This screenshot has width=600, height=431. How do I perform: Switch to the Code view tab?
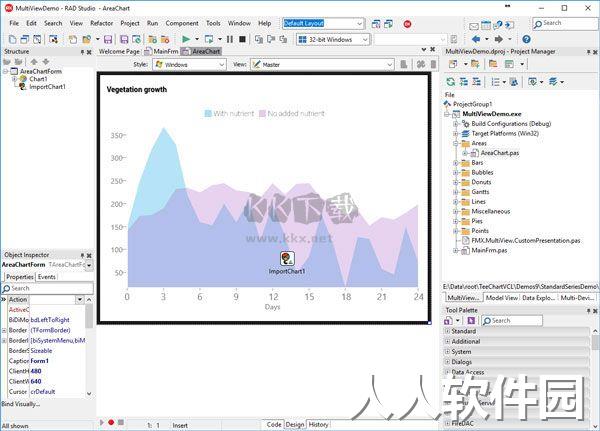pos(274,424)
